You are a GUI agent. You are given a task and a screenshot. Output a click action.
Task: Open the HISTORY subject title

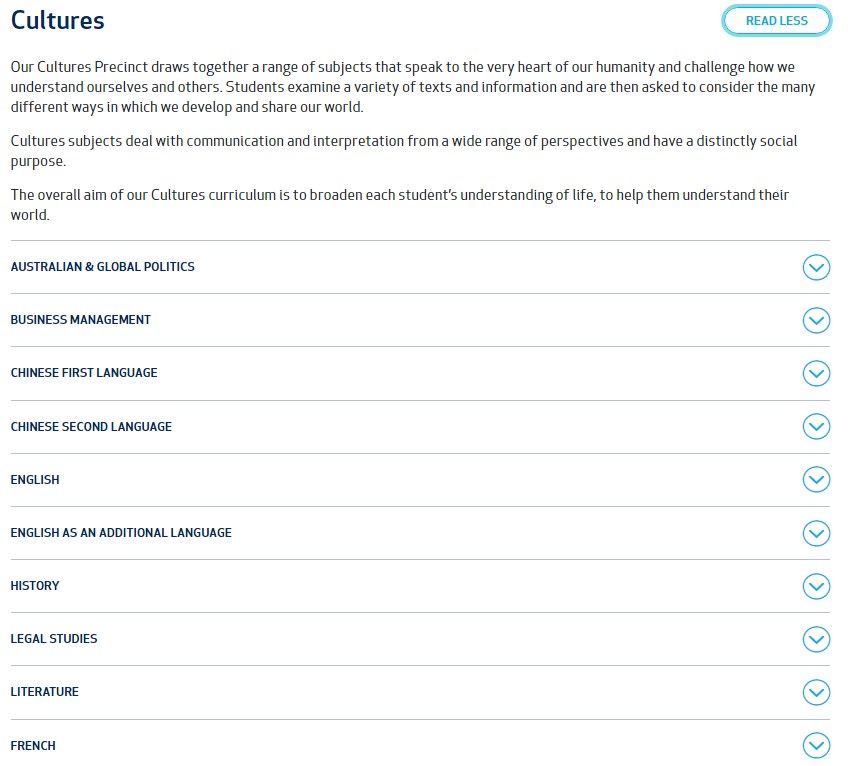click(35, 586)
